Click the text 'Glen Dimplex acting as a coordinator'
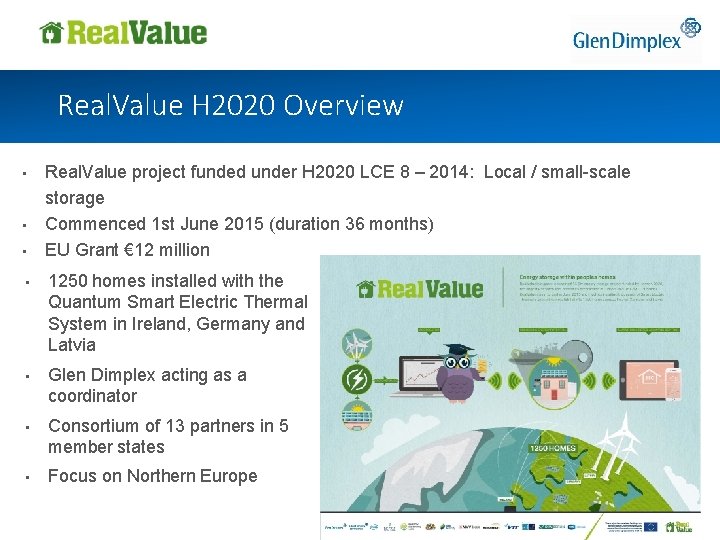The height and width of the screenshot is (540, 720). click(x=147, y=385)
